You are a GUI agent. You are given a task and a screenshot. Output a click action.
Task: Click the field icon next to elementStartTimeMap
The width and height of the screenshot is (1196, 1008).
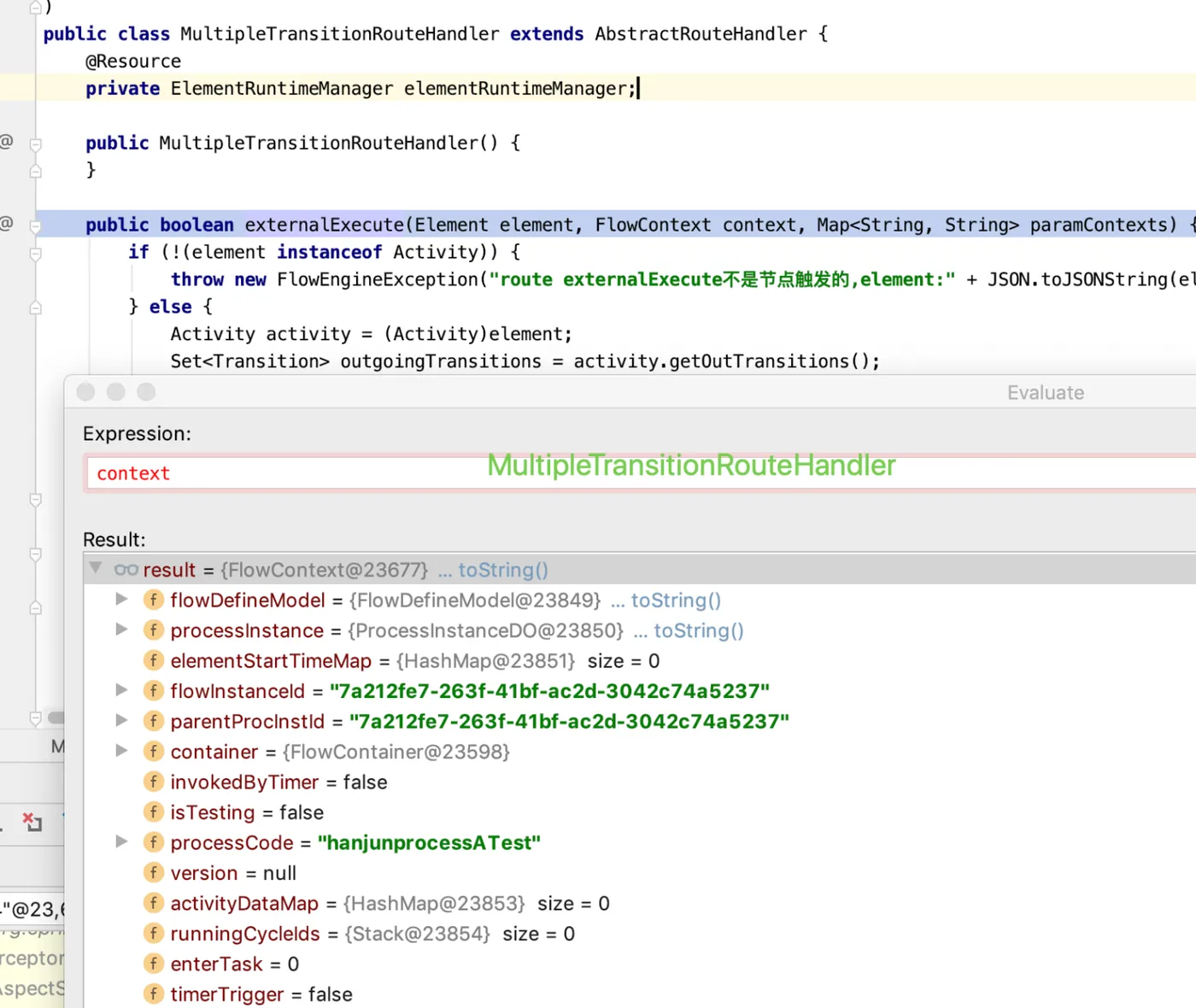pos(154,660)
